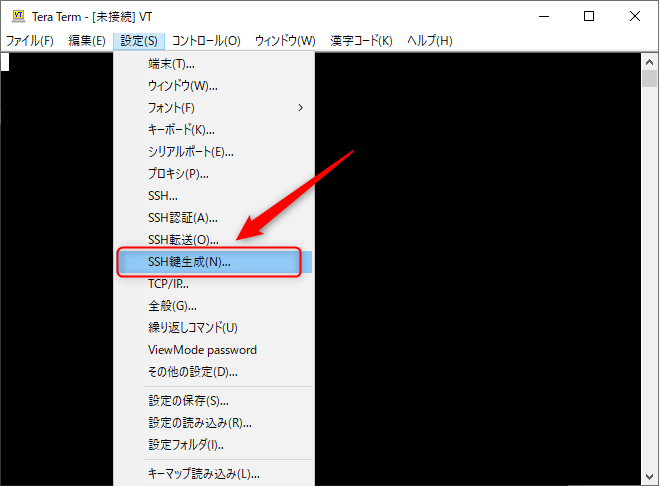Select SSH転送(O)... menu item

[183, 239]
